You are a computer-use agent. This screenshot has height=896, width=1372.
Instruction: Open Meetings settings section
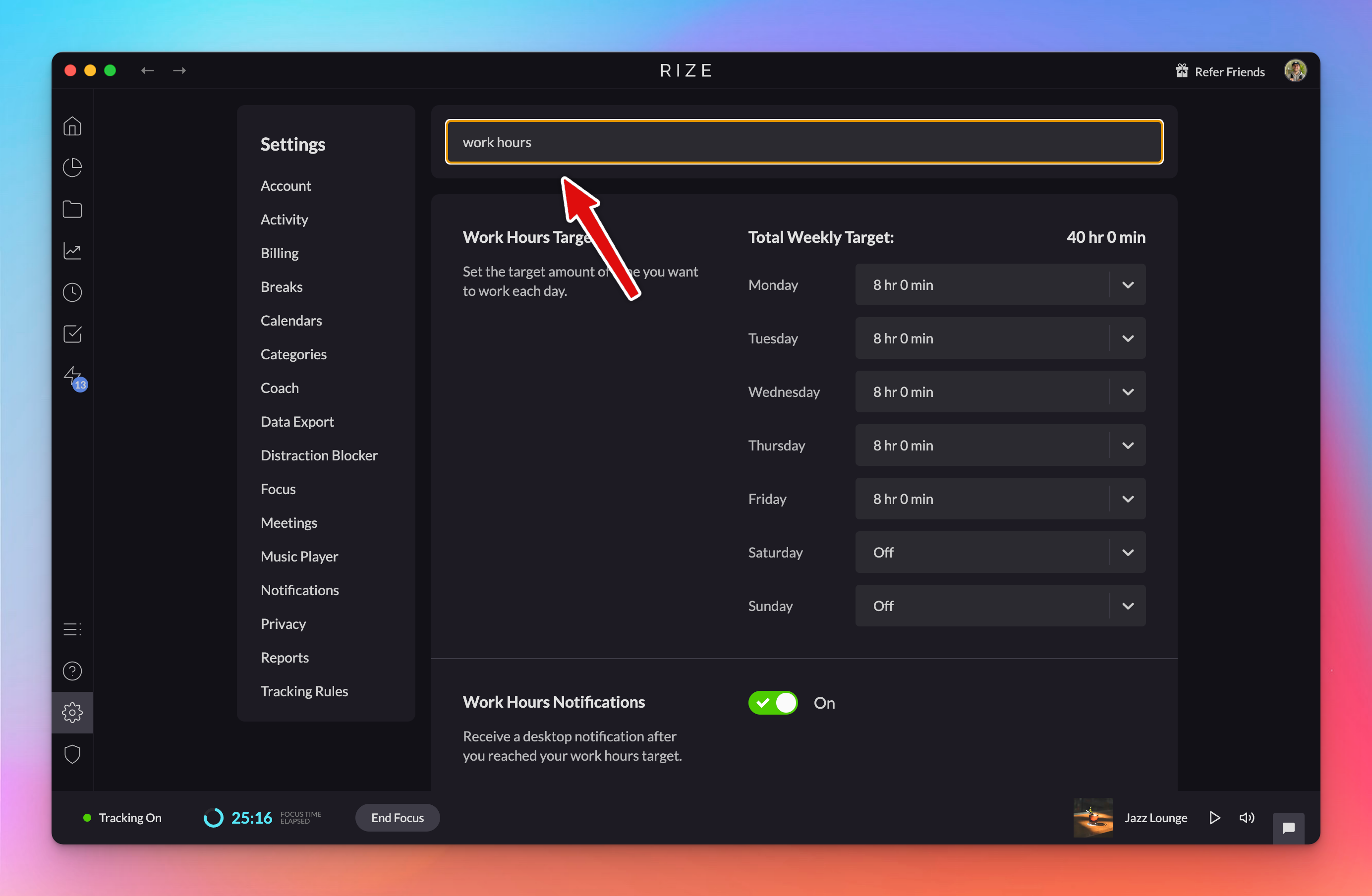coord(289,523)
